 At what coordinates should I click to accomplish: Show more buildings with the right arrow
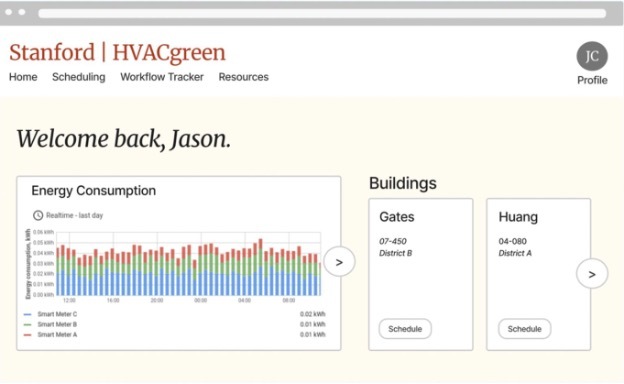[592, 274]
